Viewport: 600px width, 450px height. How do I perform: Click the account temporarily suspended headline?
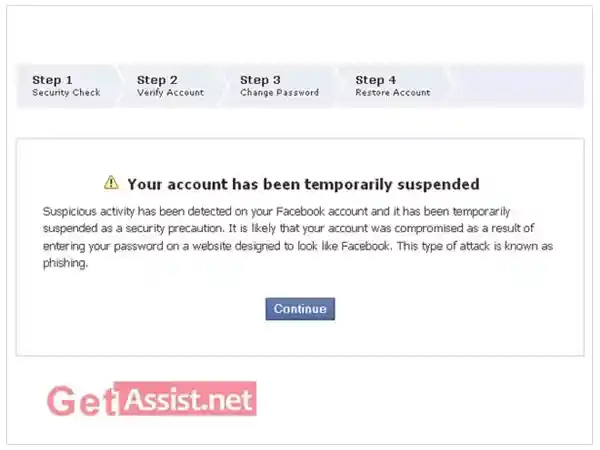tap(303, 184)
